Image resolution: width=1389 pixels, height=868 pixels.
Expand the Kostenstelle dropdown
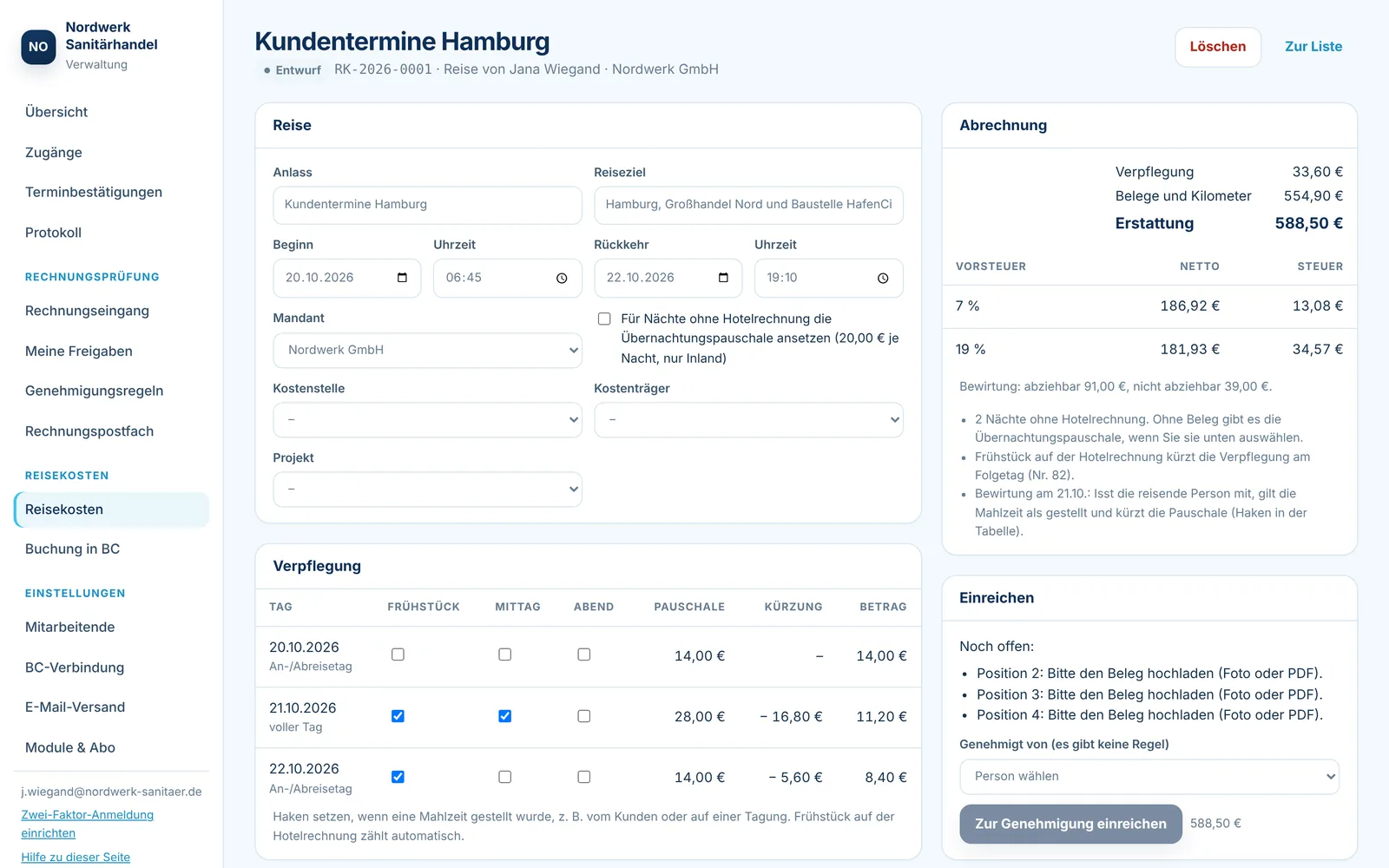(427, 420)
